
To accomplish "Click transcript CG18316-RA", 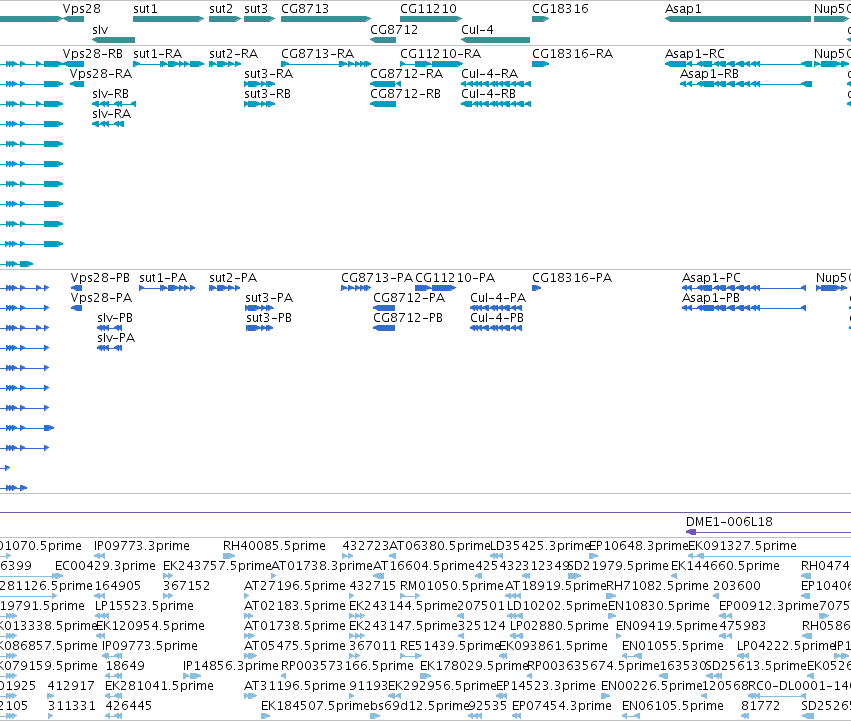I will pyautogui.click(x=573, y=54).
